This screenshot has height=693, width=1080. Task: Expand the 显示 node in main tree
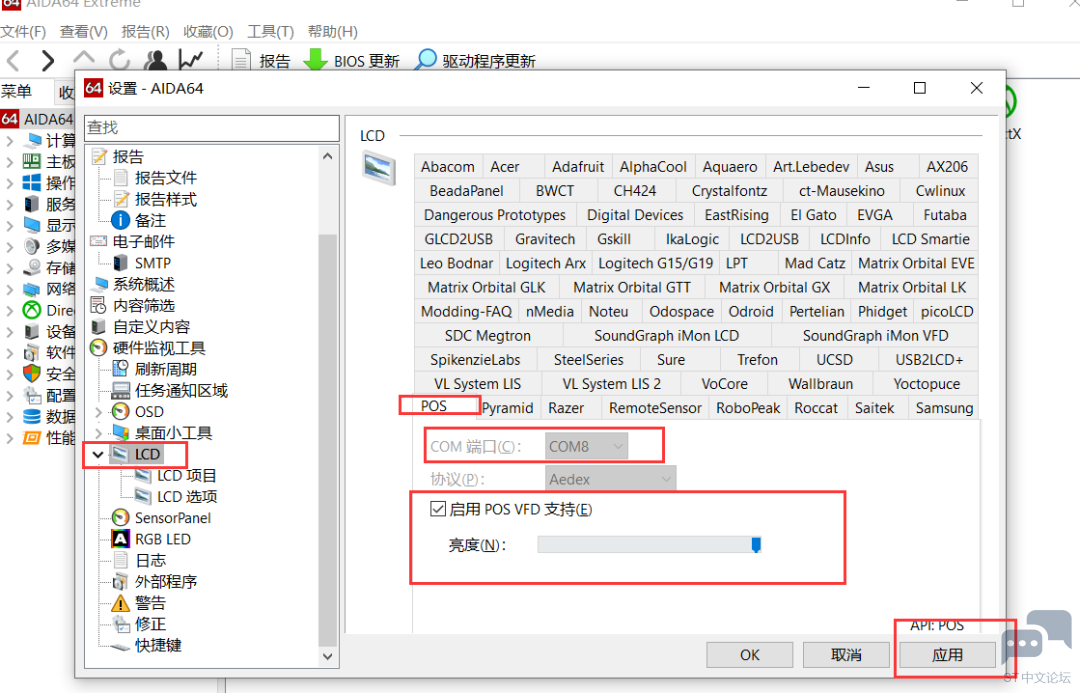tap(9, 226)
